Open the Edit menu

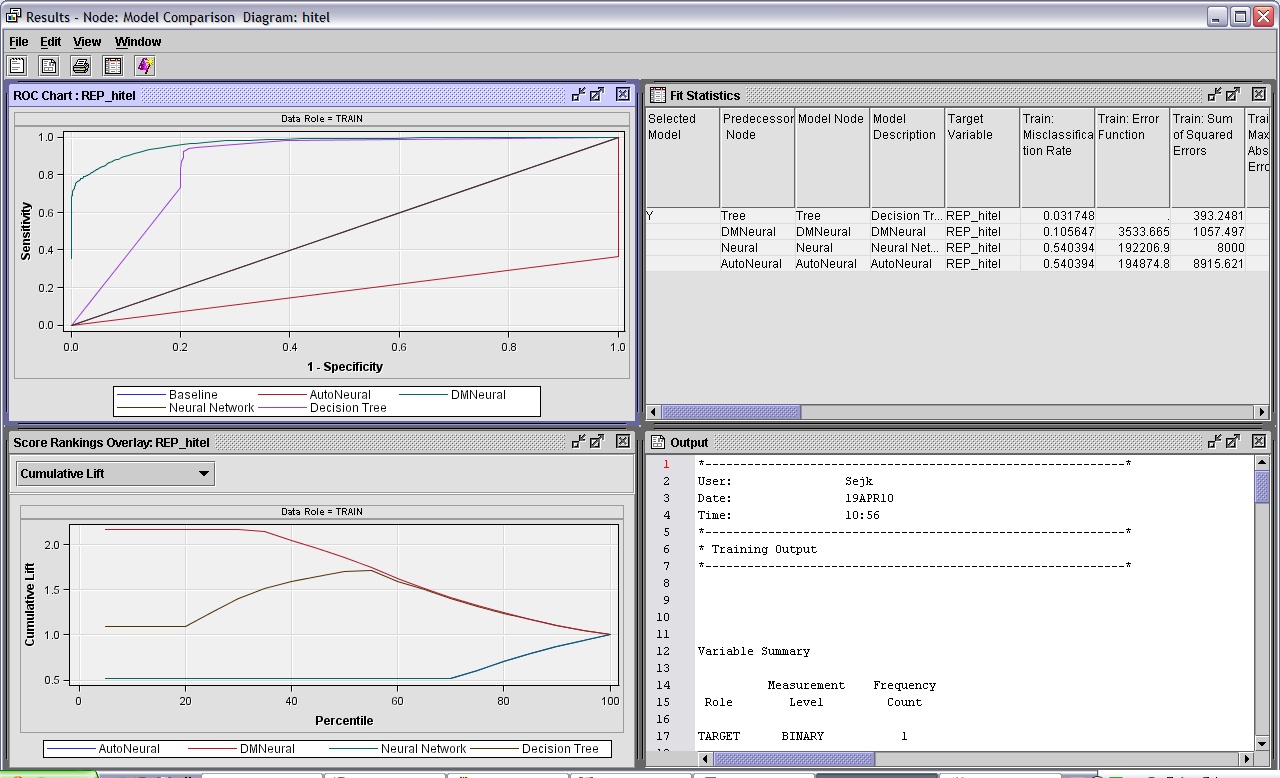coord(51,42)
